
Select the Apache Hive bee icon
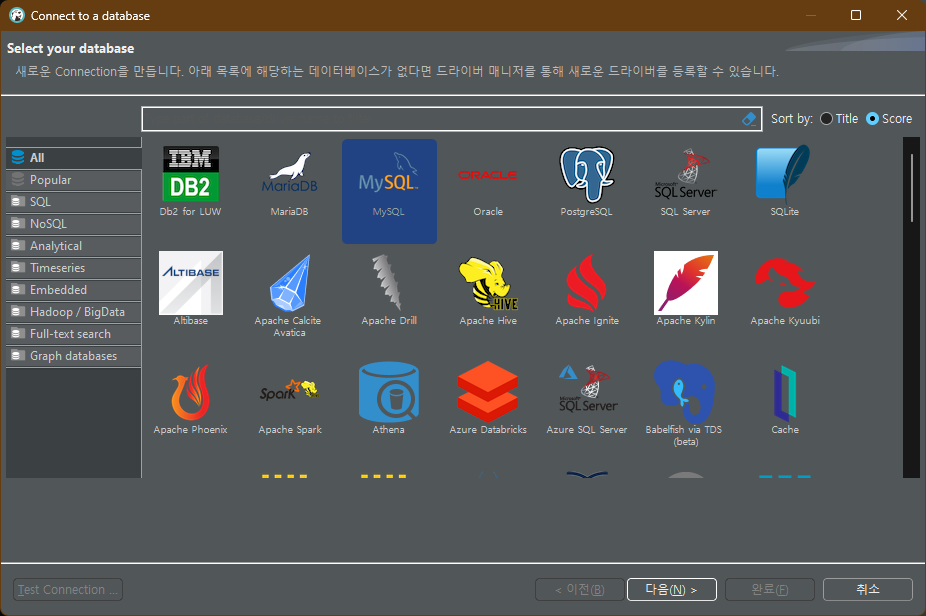click(488, 283)
